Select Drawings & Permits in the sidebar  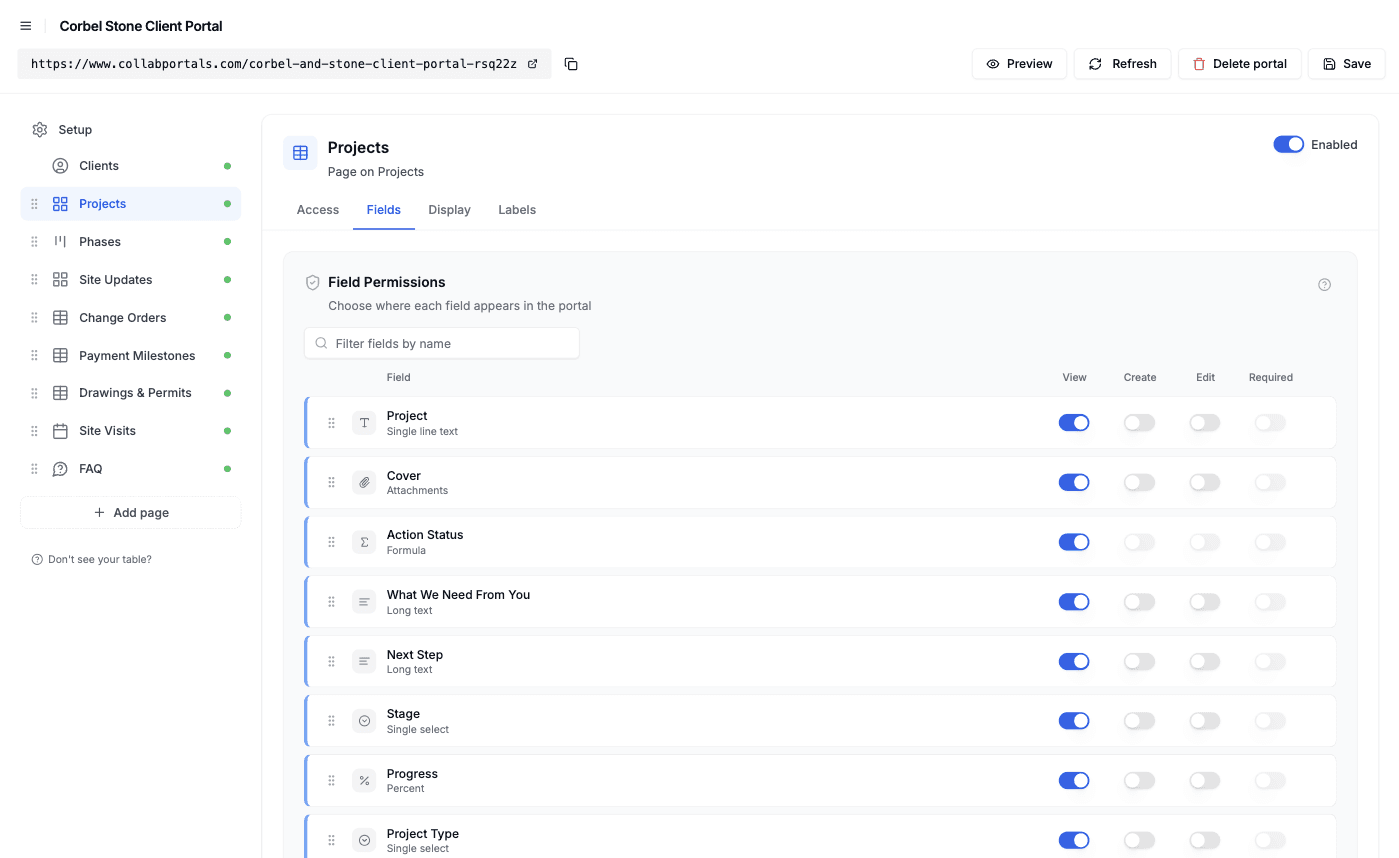tap(131, 393)
